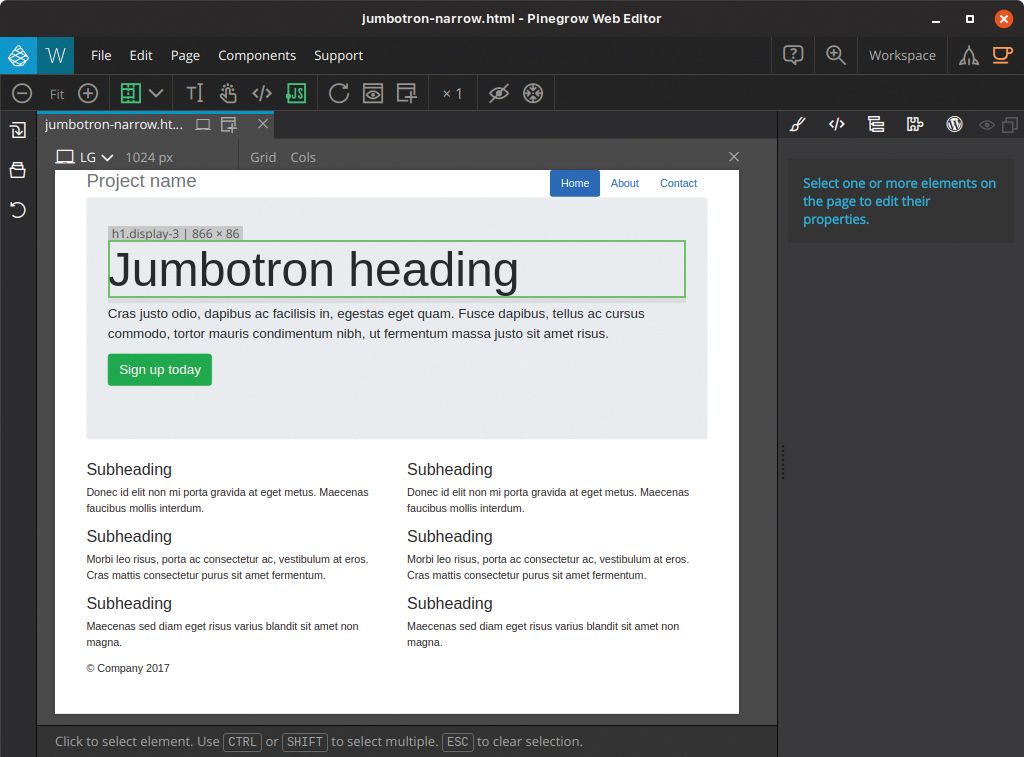Viewport: 1024px width, 757px height.
Task: Refresh the page with the circular arrow icon
Action: click(339, 92)
